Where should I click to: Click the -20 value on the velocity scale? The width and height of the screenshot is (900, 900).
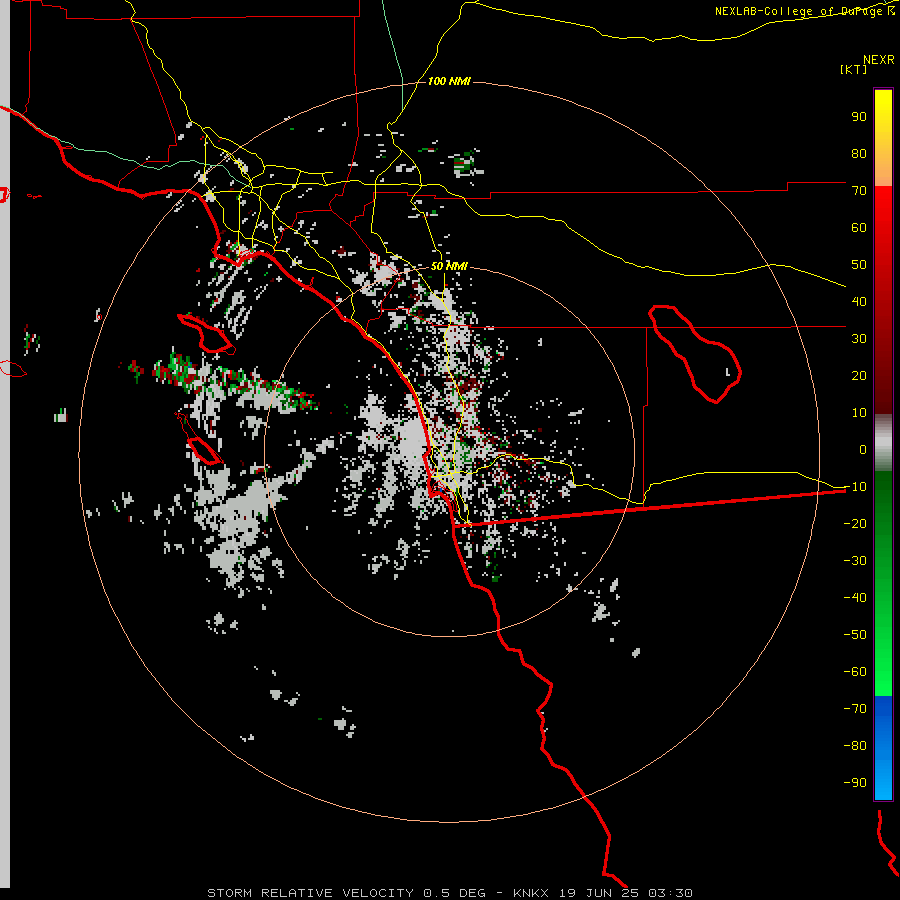[x=855, y=523]
